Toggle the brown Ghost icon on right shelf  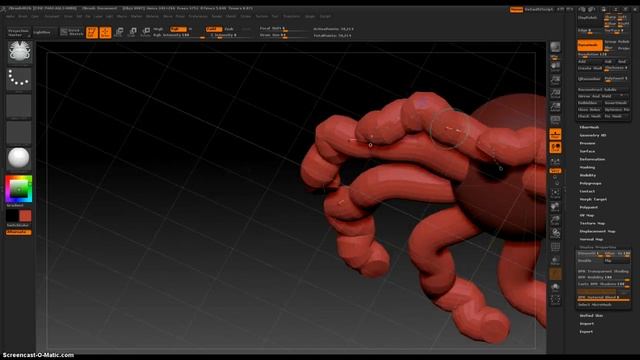pyautogui.click(x=555, y=274)
